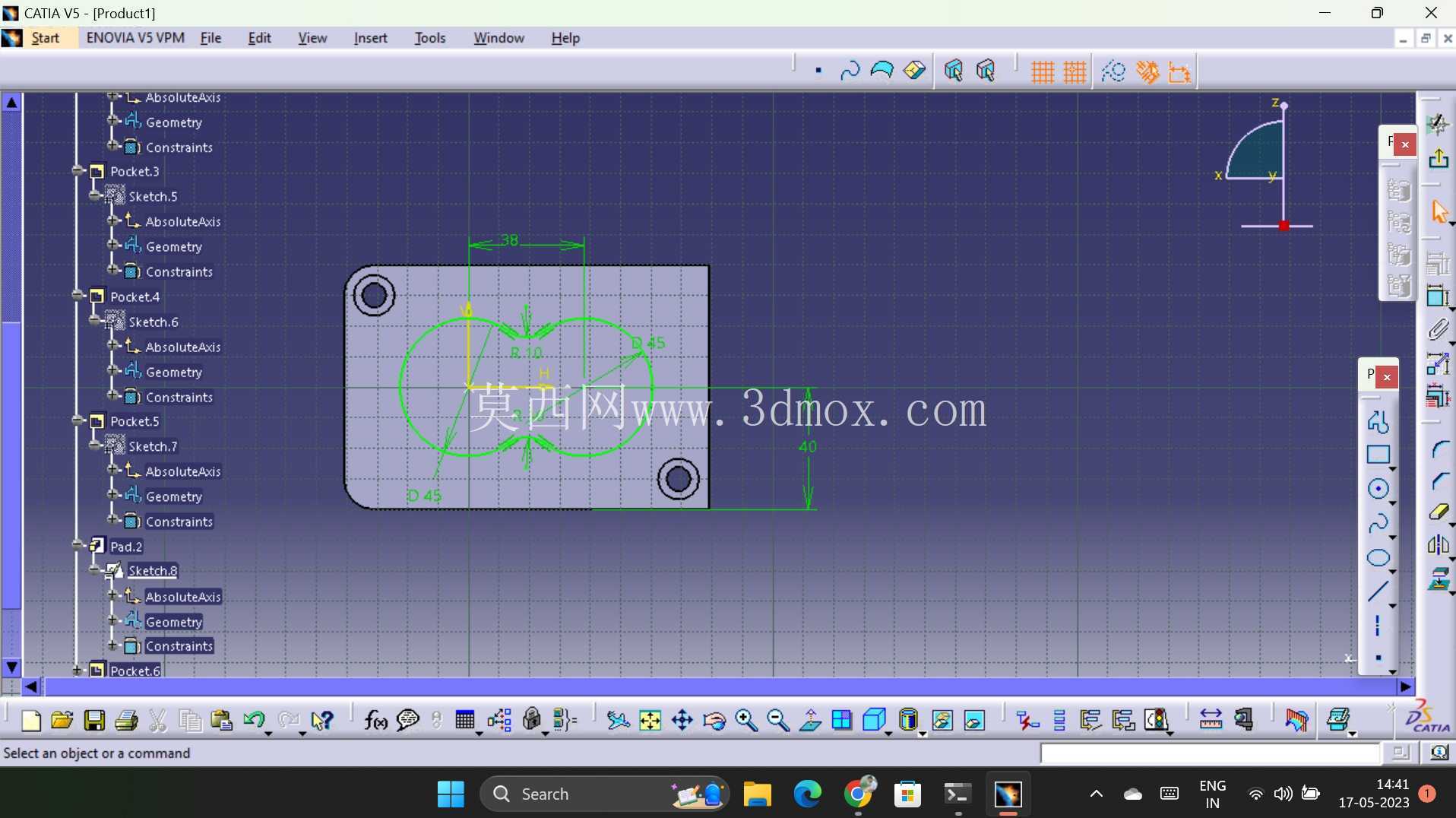Viewport: 1456px width, 818px height.
Task: Select the Pan tool
Action: 682,720
